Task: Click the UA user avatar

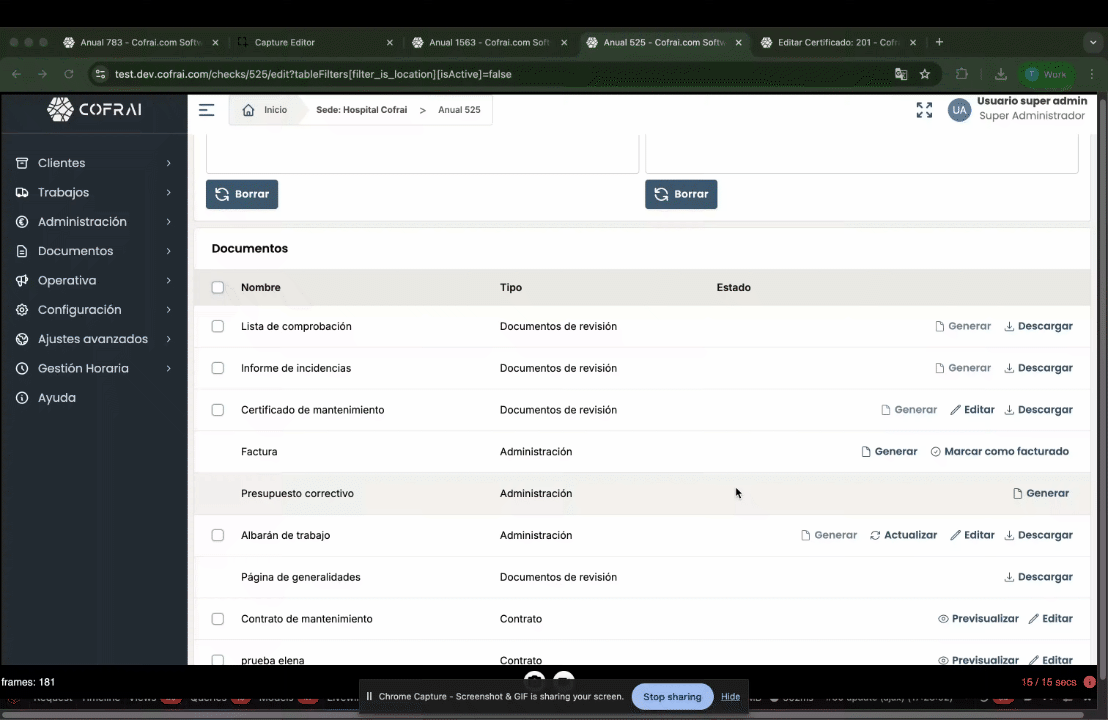Action: tap(959, 110)
